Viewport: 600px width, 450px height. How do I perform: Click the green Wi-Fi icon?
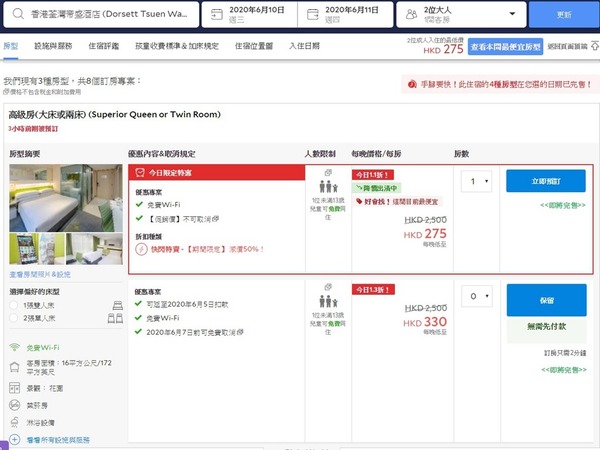[x=15, y=347]
